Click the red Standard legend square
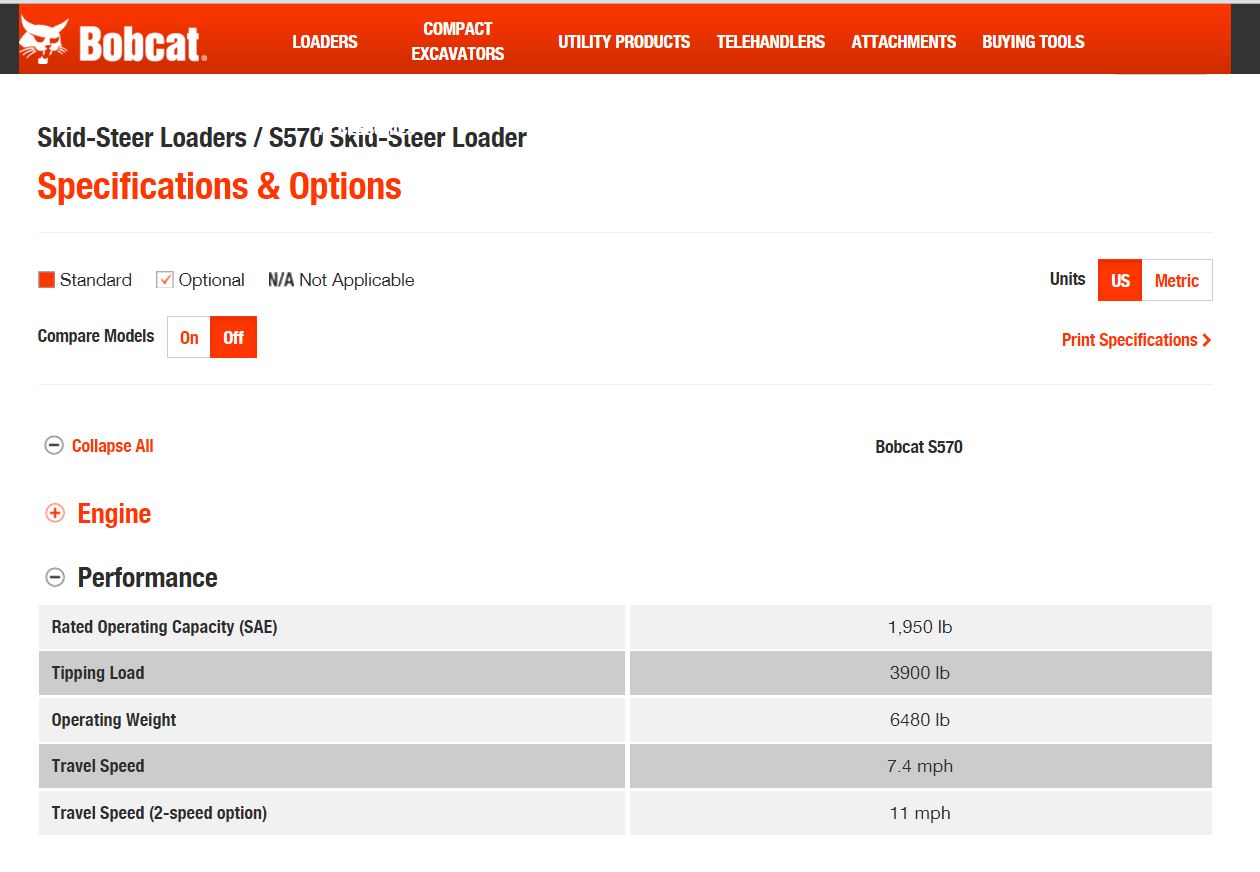The width and height of the screenshot is (1260, 872). click(46, 280)
